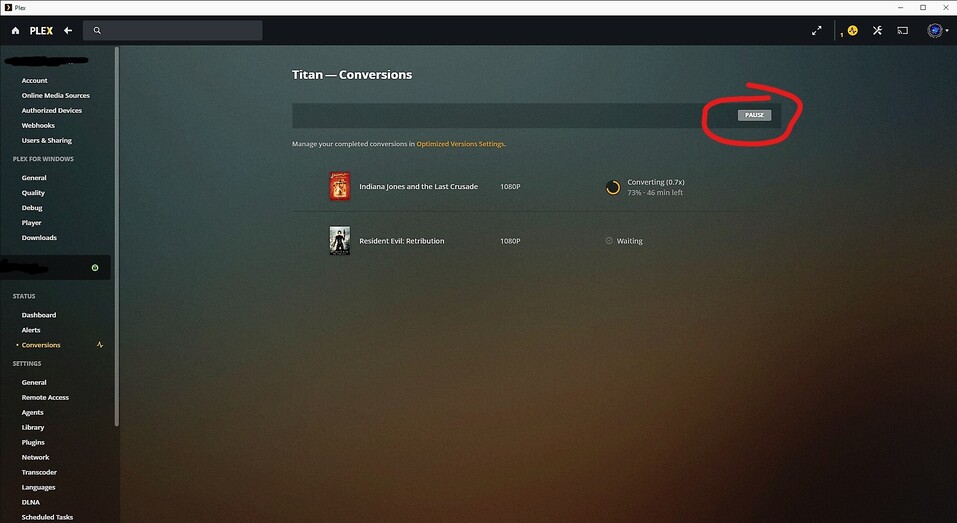Open General under Settings section

(x=34, y=383)
